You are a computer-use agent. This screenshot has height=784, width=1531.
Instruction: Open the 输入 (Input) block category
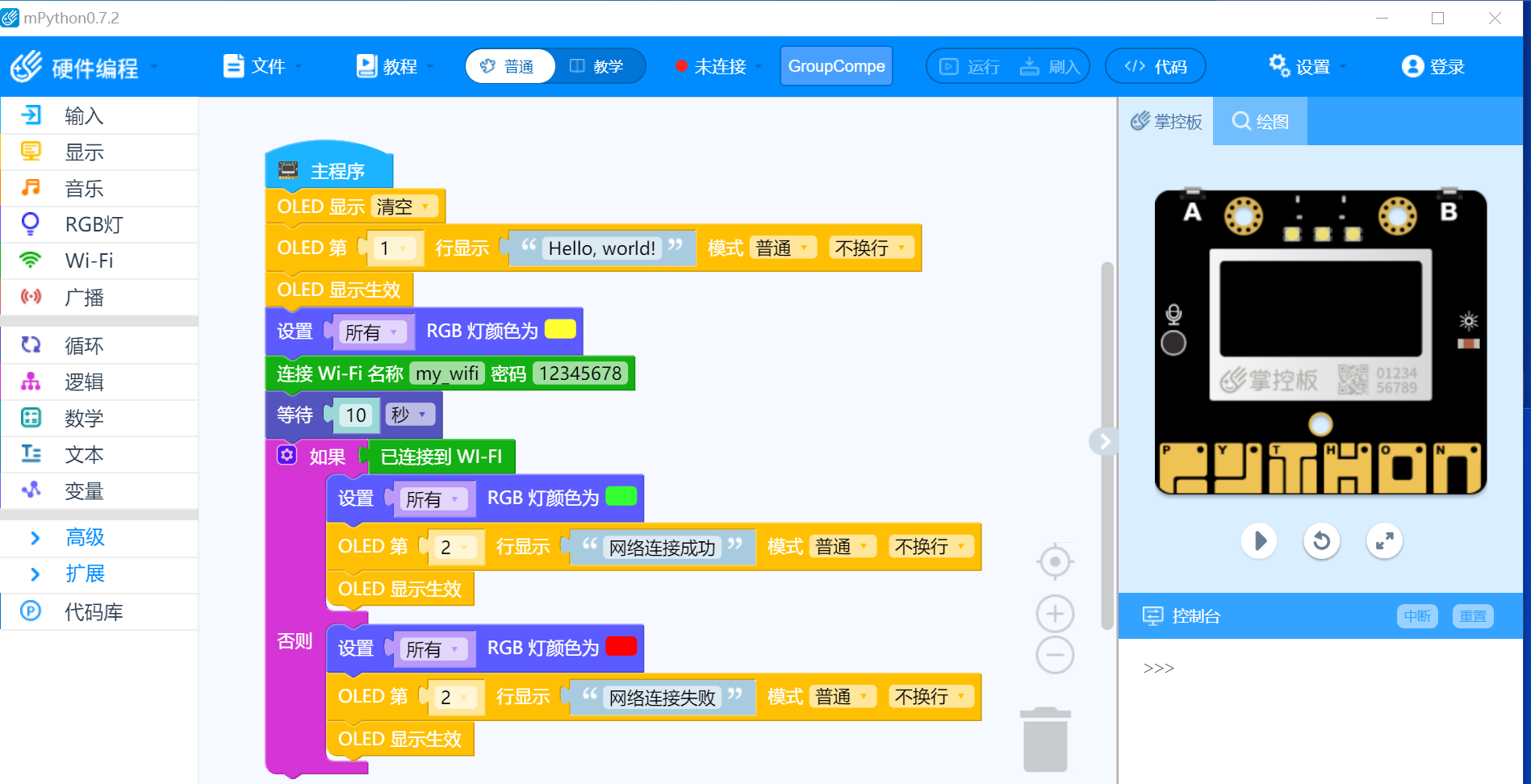tap(99, 116)
